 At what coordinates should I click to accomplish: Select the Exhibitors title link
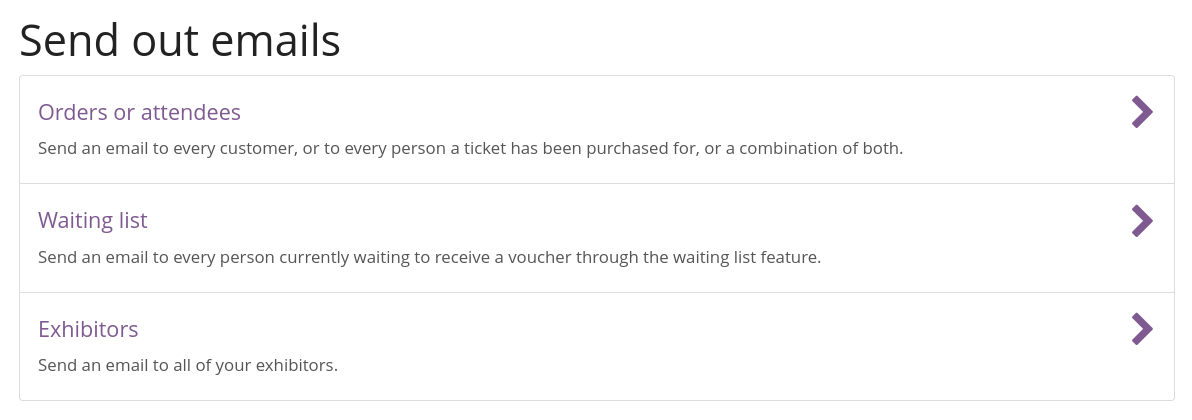point(88,329)
